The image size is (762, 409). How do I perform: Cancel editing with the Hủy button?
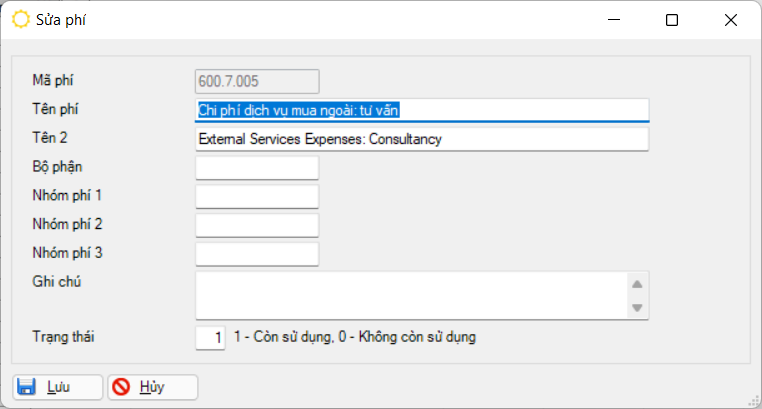coord(152,387)
